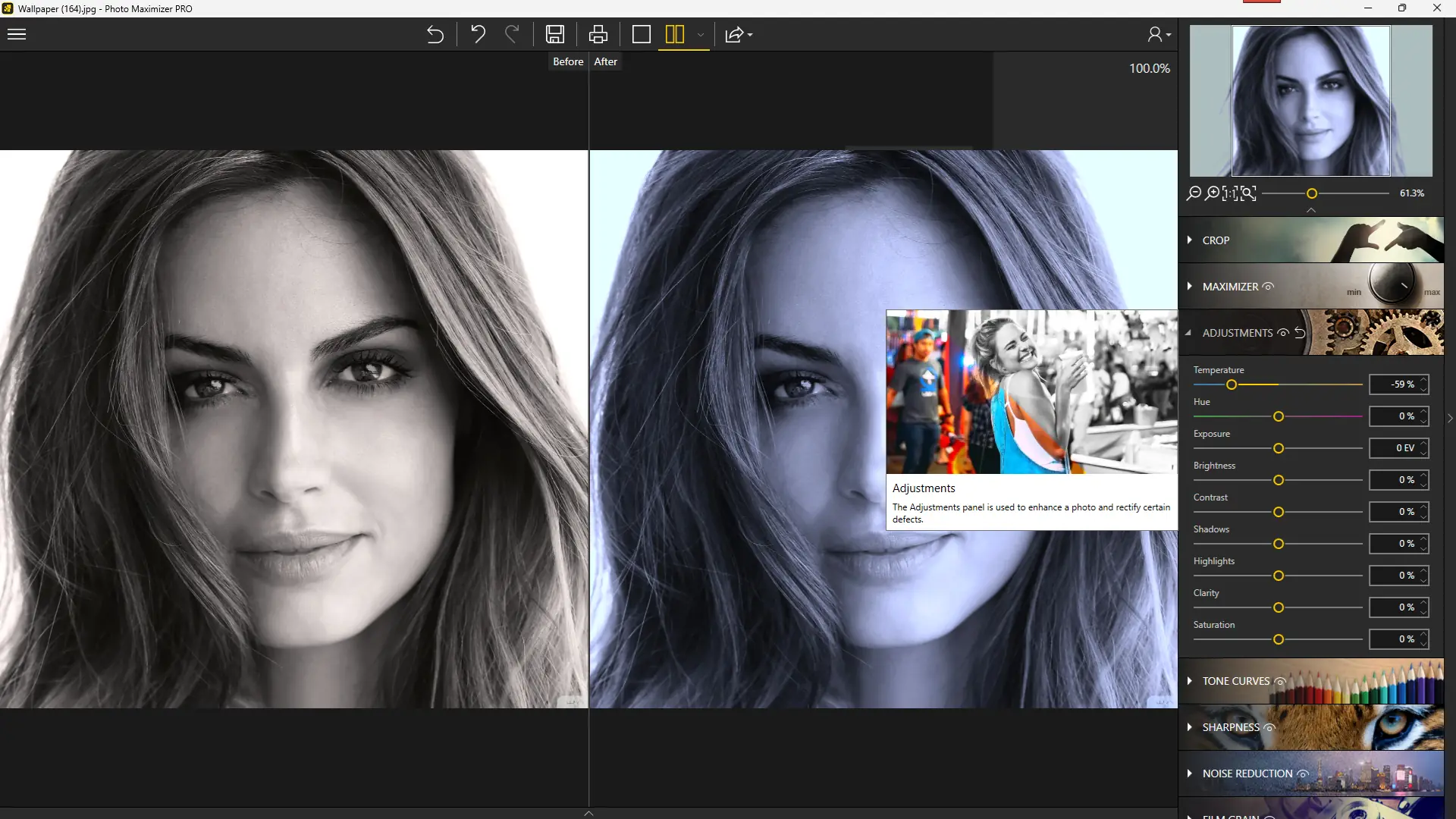Image resolution: width=1456 pixels, height=819 pixels.
Task: Click the fit to screen zoom icon
Action: tap(1247, 193)
